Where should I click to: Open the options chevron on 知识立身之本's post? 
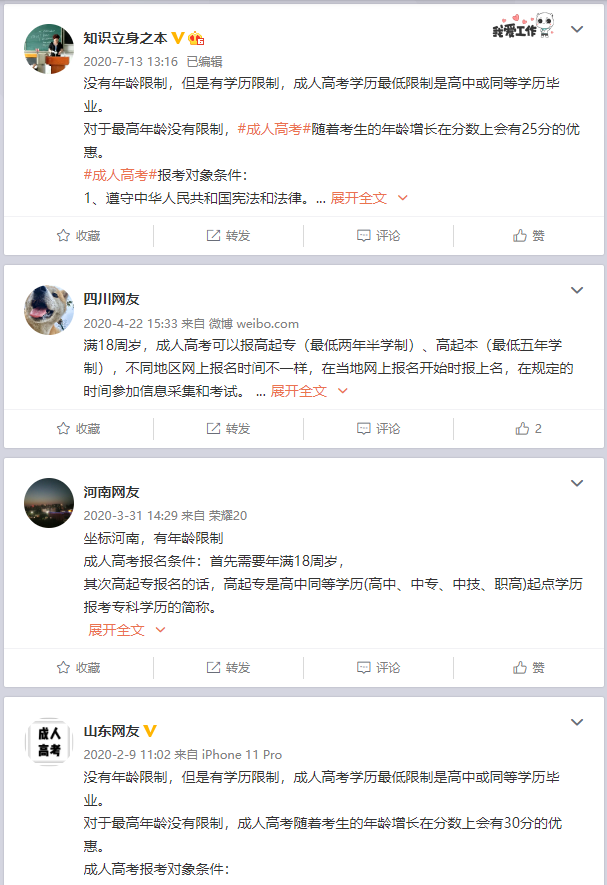576,30
